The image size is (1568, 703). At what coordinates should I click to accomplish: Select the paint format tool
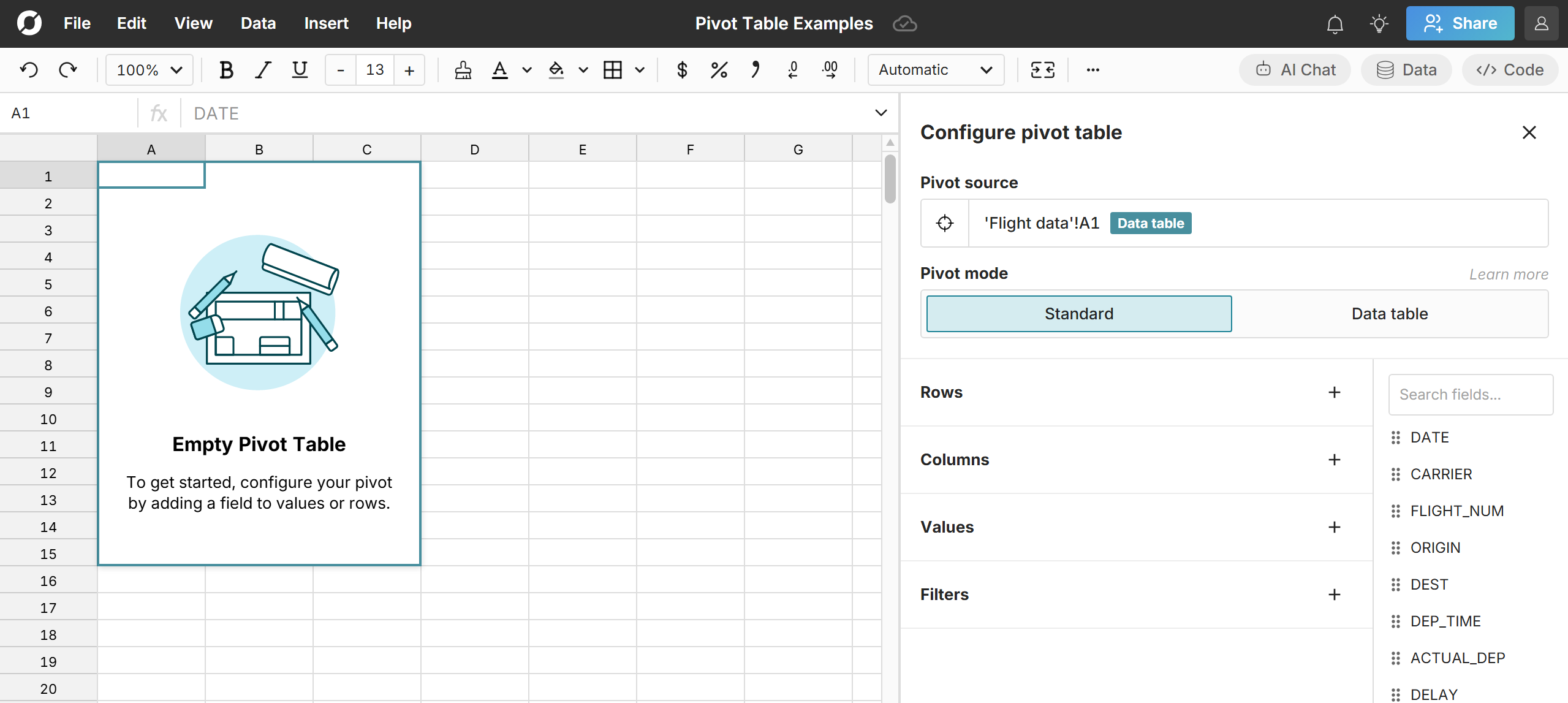(463, 70)
